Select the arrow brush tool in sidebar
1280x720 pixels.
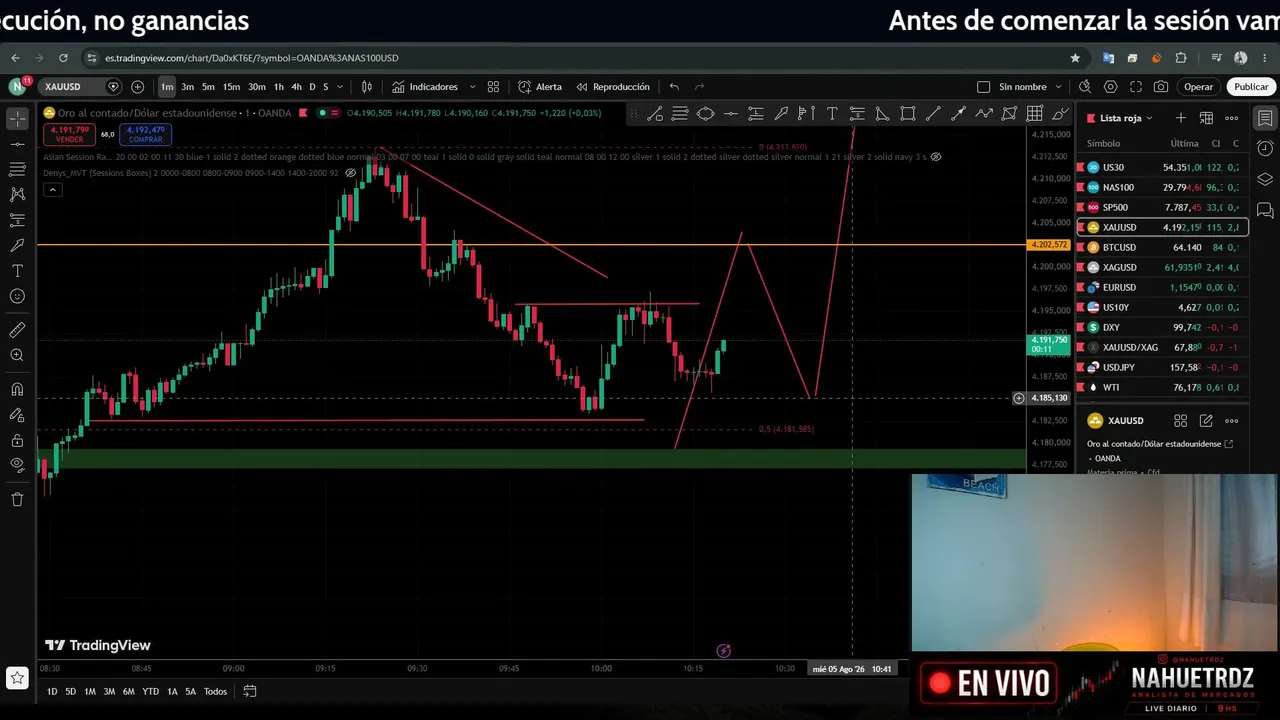click(17, 245)
